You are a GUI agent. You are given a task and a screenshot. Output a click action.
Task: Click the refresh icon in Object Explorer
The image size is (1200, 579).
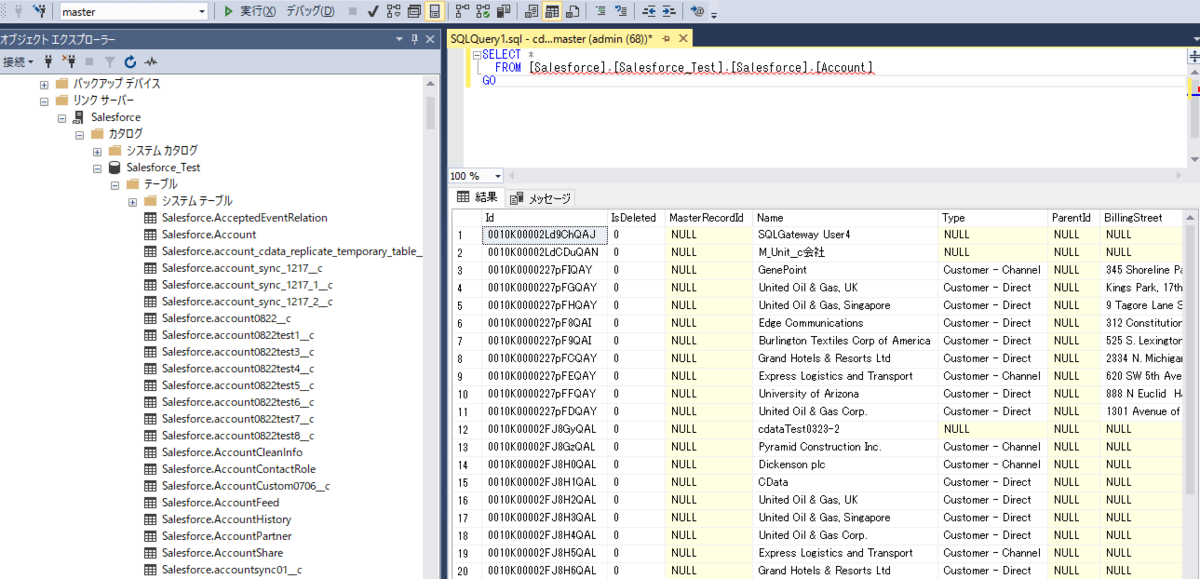130,62
